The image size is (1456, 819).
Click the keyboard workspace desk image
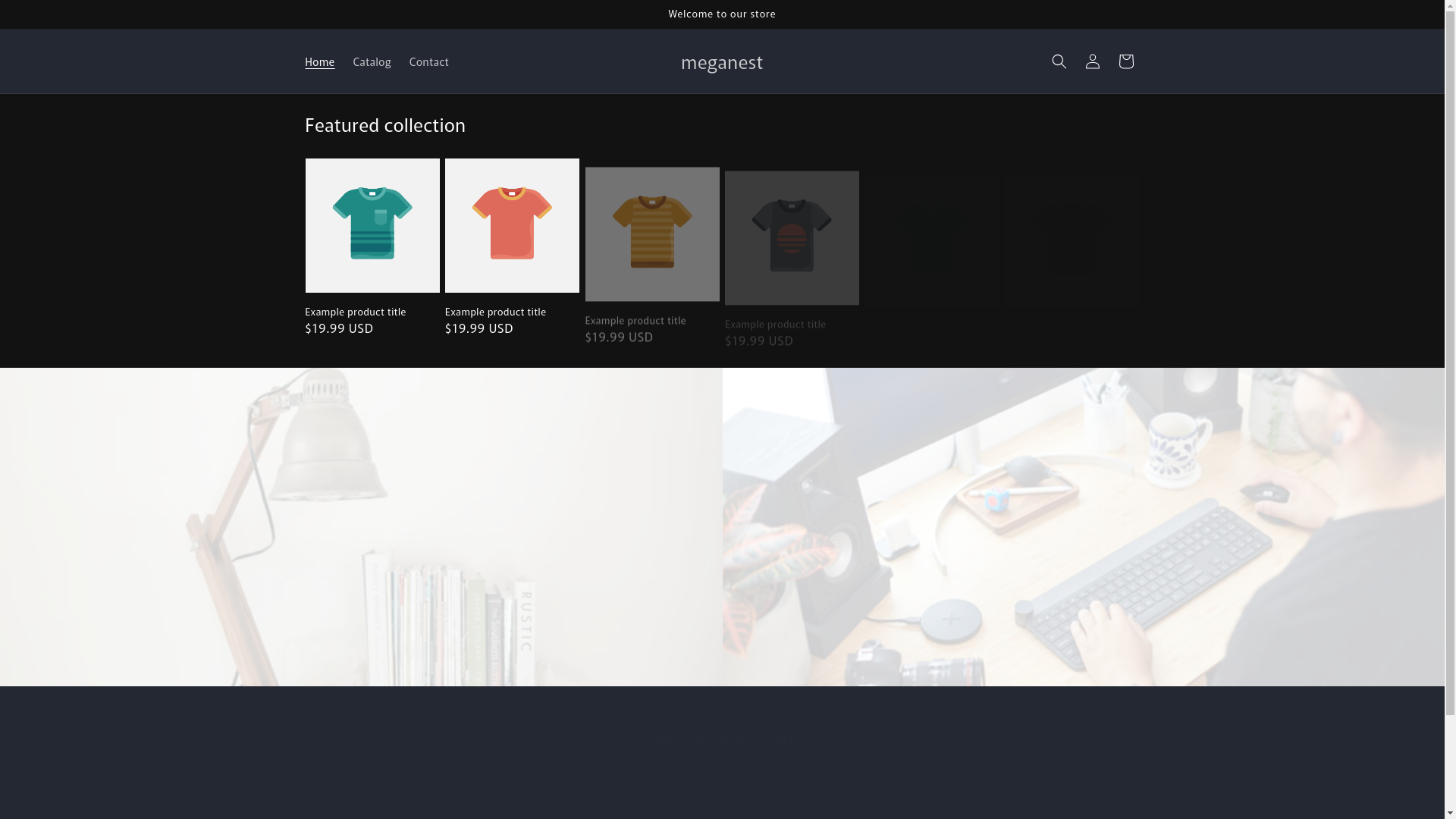(x=1084, y=527)
